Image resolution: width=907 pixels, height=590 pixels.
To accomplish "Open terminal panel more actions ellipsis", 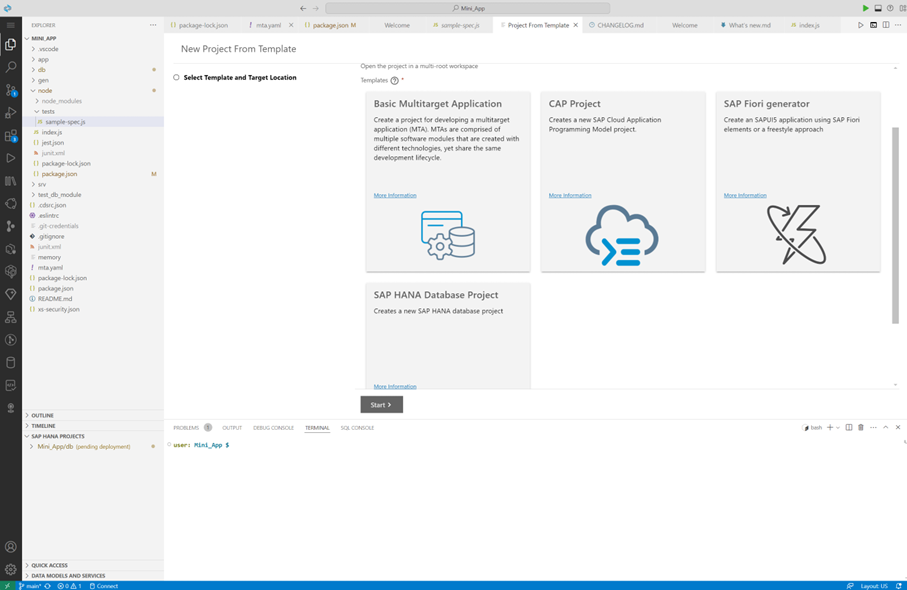I will [873, 427].
